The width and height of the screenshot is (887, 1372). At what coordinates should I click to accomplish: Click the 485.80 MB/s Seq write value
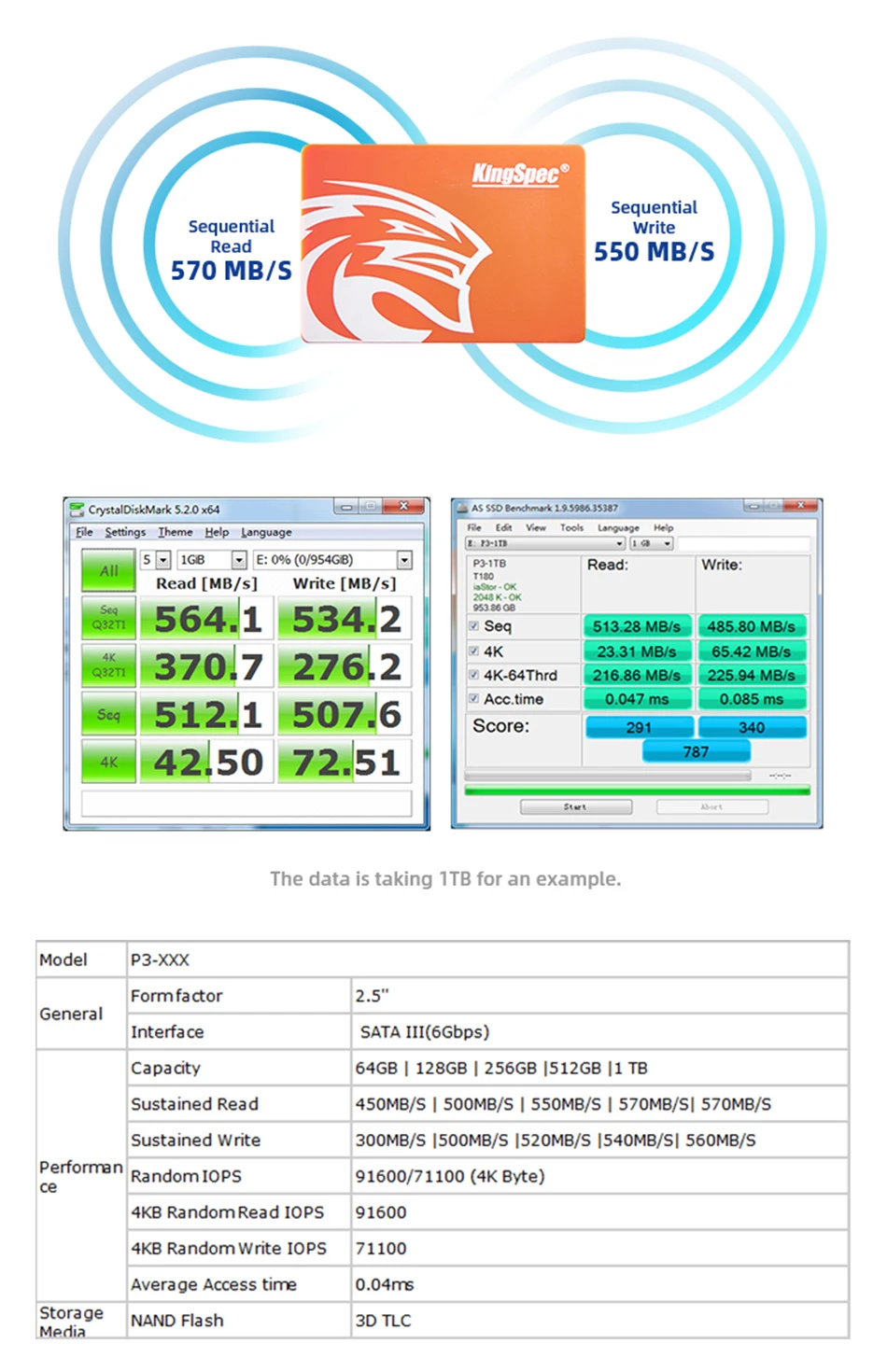click(x=752, y=626)
